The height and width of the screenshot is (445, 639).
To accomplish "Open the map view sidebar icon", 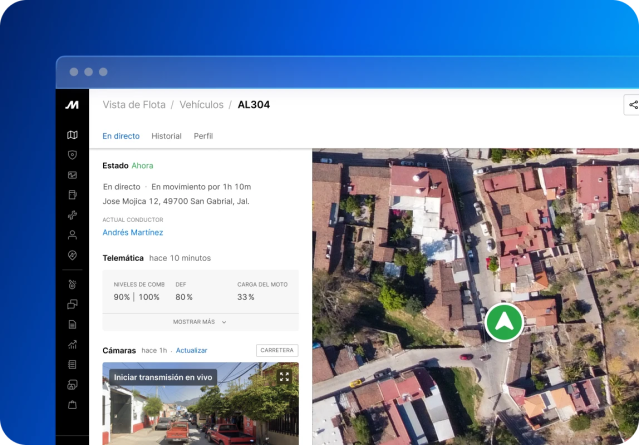I will tap(72, 135).
